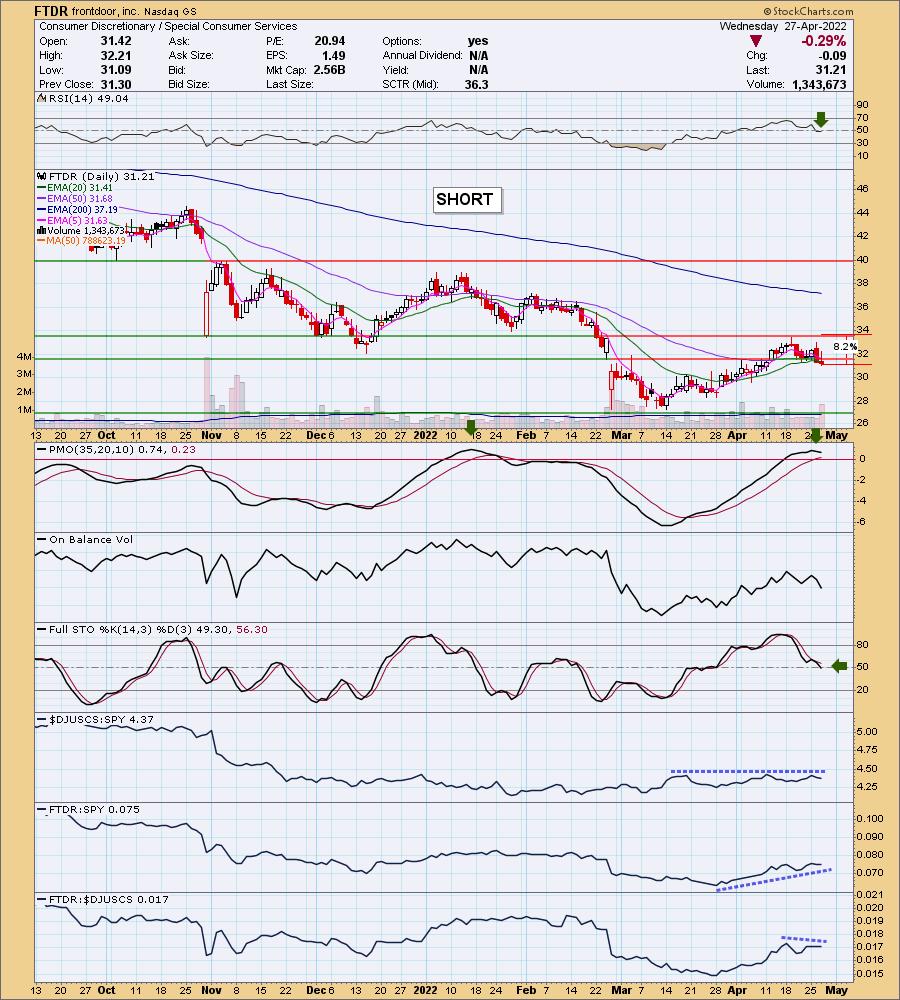
Task: Click the EPS value 1.49
Action: (x=334, y=55)
